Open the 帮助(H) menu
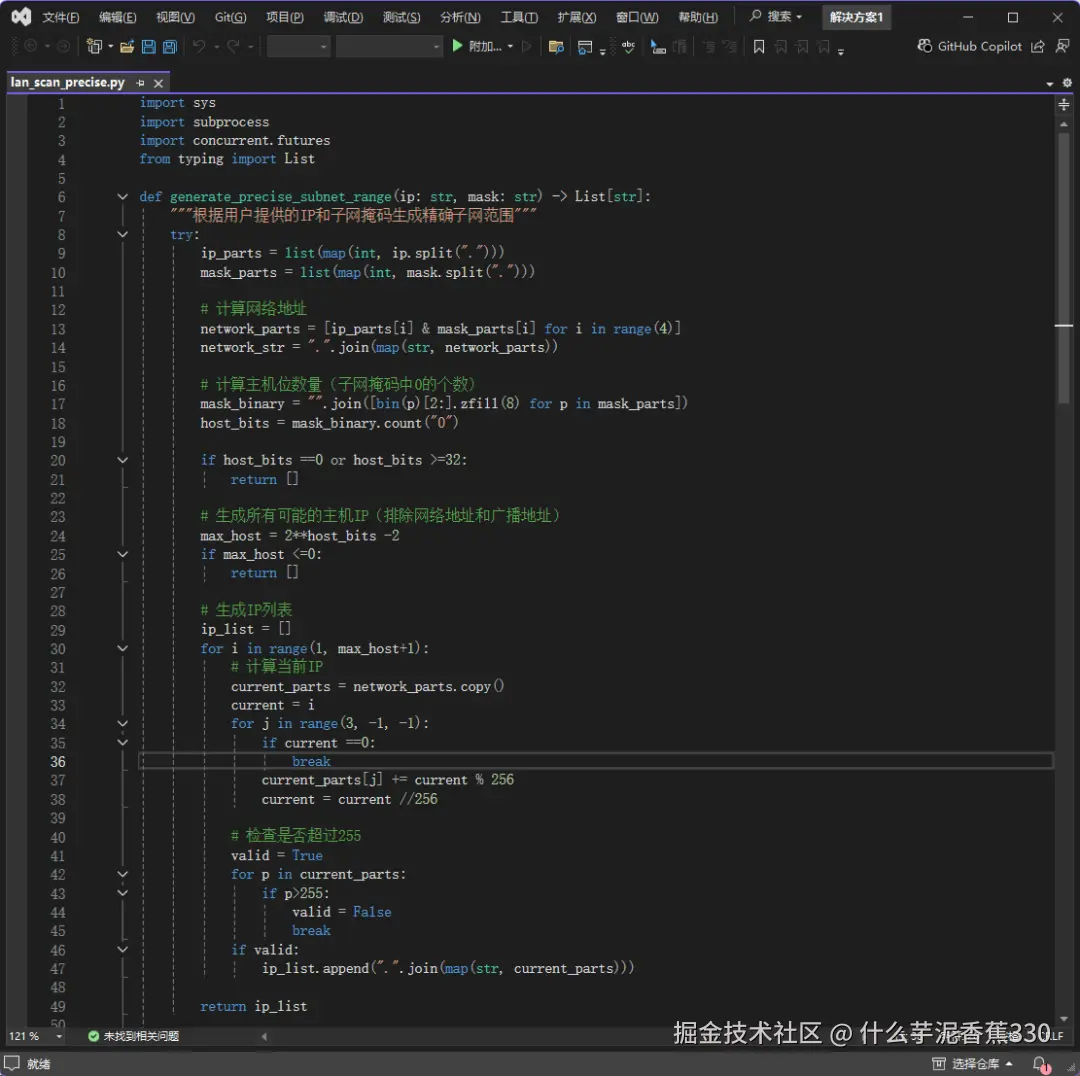 (x=698, y=17)
